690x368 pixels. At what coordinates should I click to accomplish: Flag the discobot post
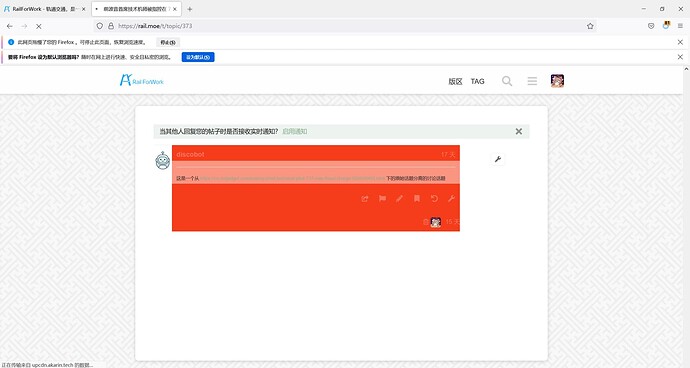(382, 199)
